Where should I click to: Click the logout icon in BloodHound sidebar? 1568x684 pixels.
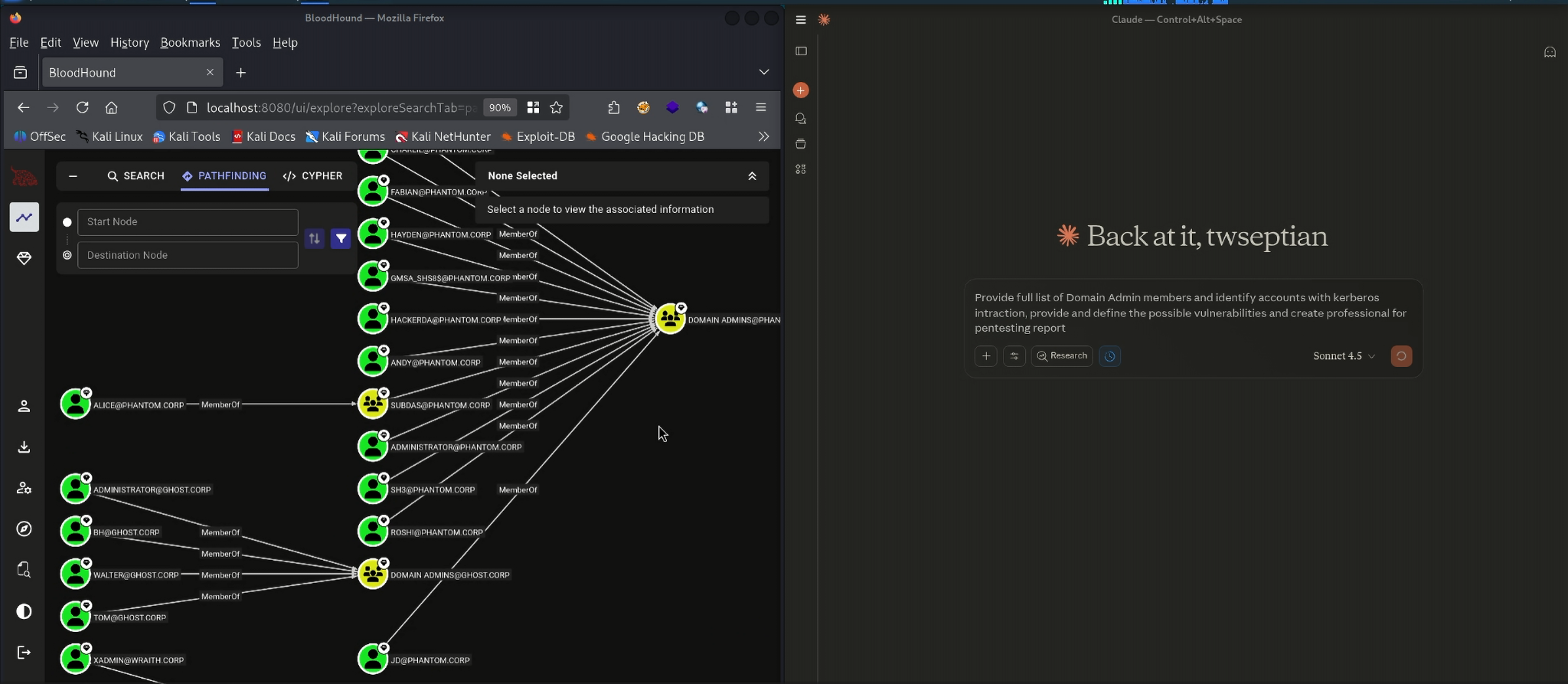click(x=24, y=653)
